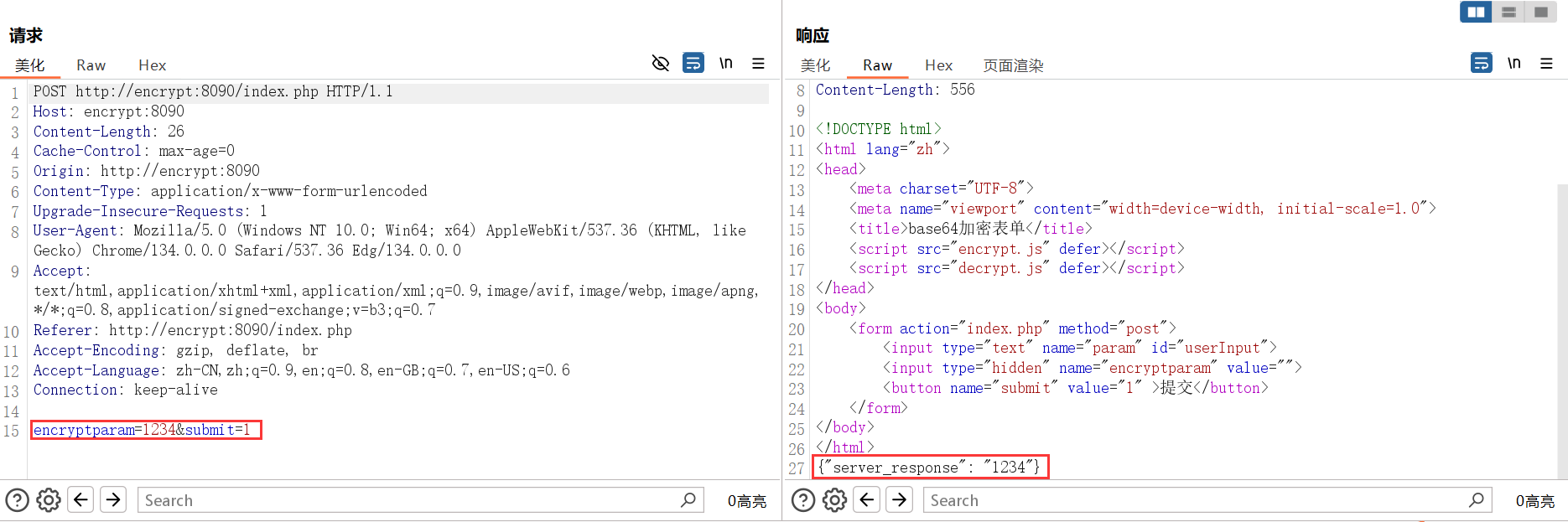
Task: Click the 提交 button tag line
Action: [1075, 388]
